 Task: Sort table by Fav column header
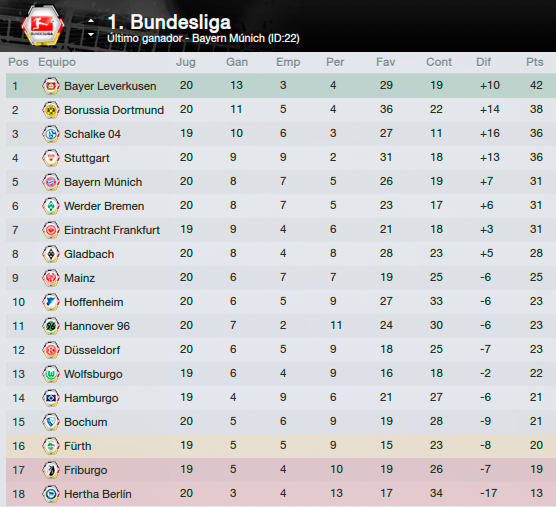[x=385, y=62]
